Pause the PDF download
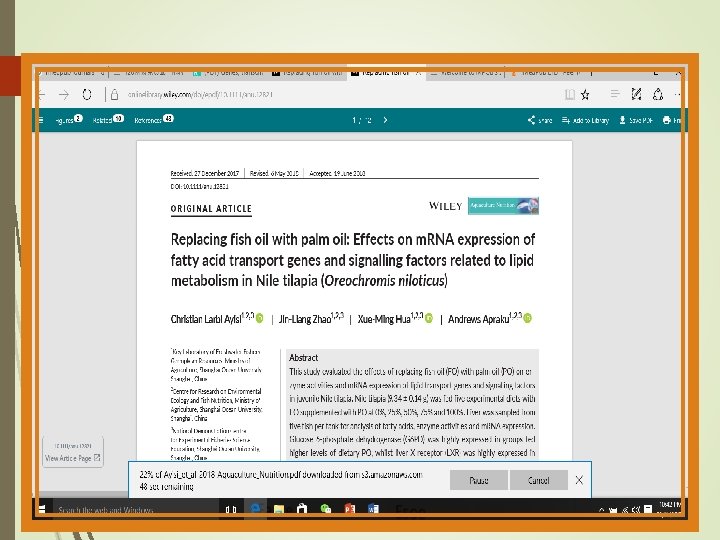720x540 pixels. click(478, 480)
